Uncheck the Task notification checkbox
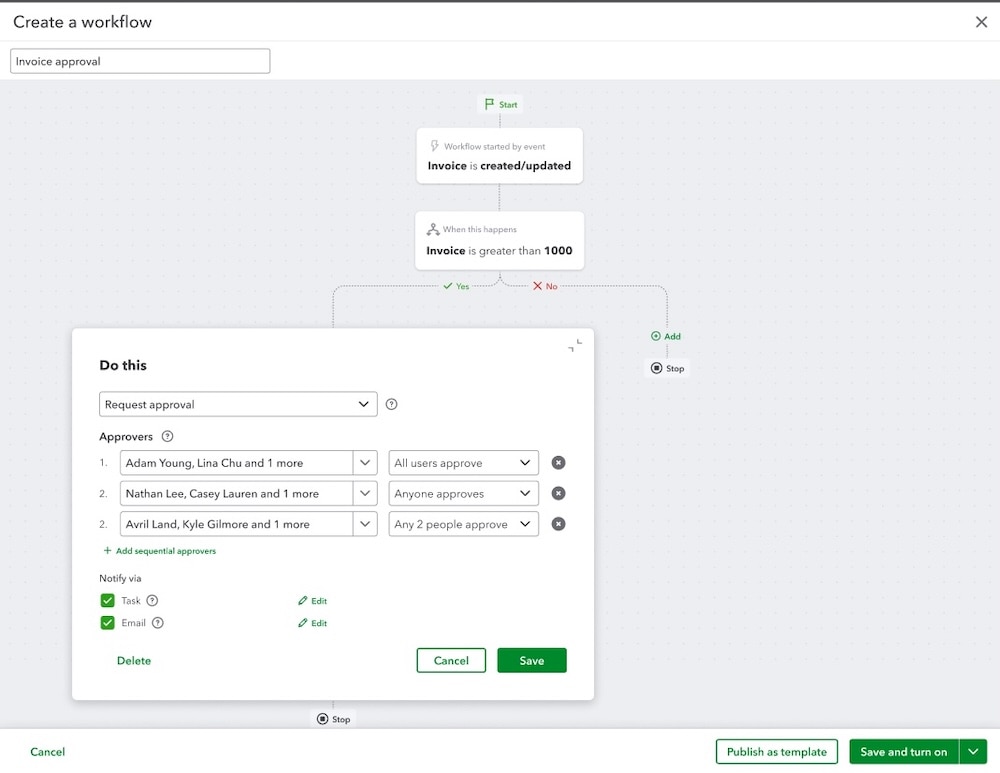The image size is (1000, 773). click(105, 600)
